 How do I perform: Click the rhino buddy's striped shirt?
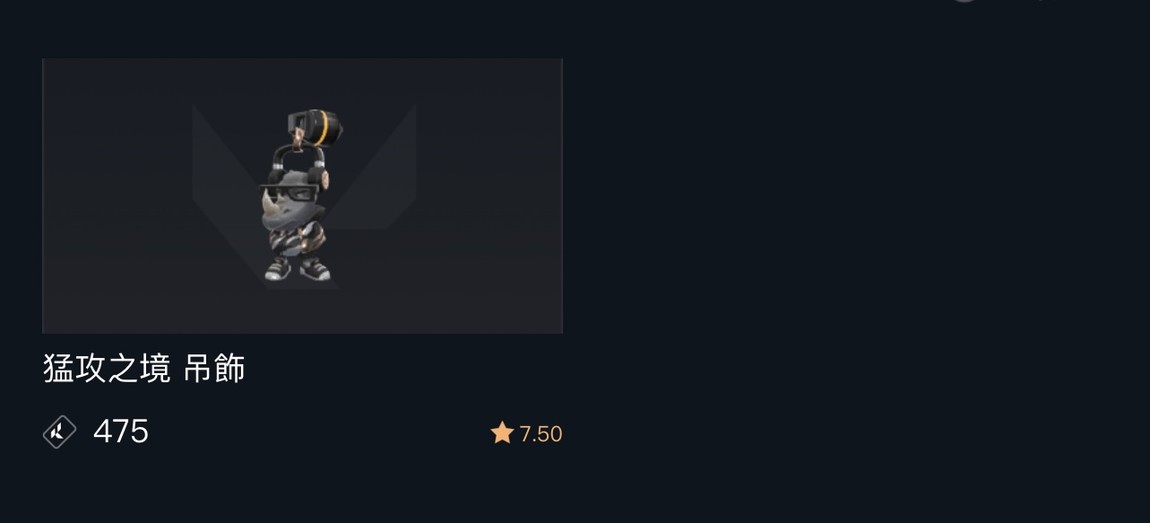296,240
